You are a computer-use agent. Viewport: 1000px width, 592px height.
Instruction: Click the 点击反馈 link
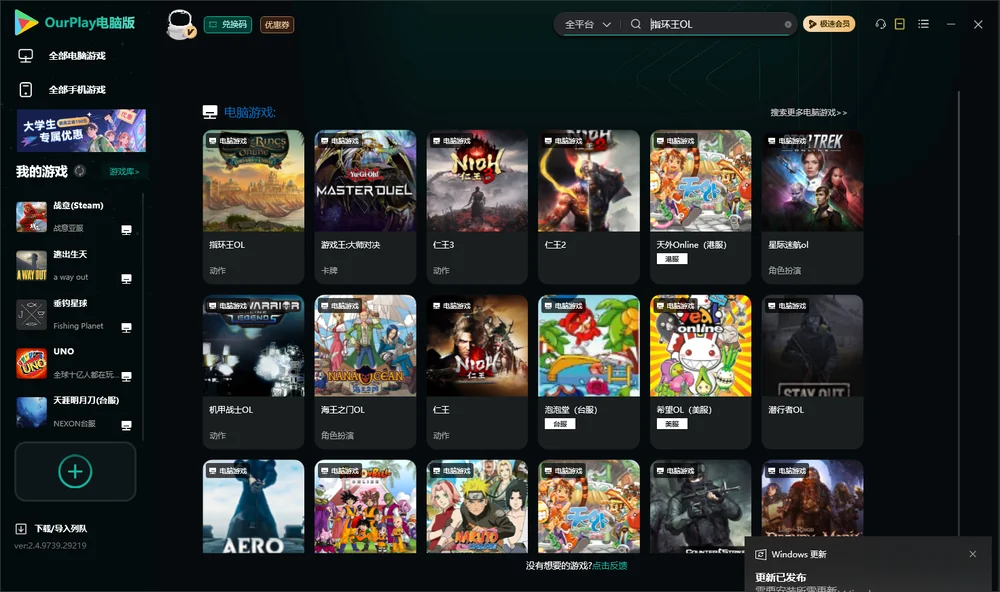point(610,565)
